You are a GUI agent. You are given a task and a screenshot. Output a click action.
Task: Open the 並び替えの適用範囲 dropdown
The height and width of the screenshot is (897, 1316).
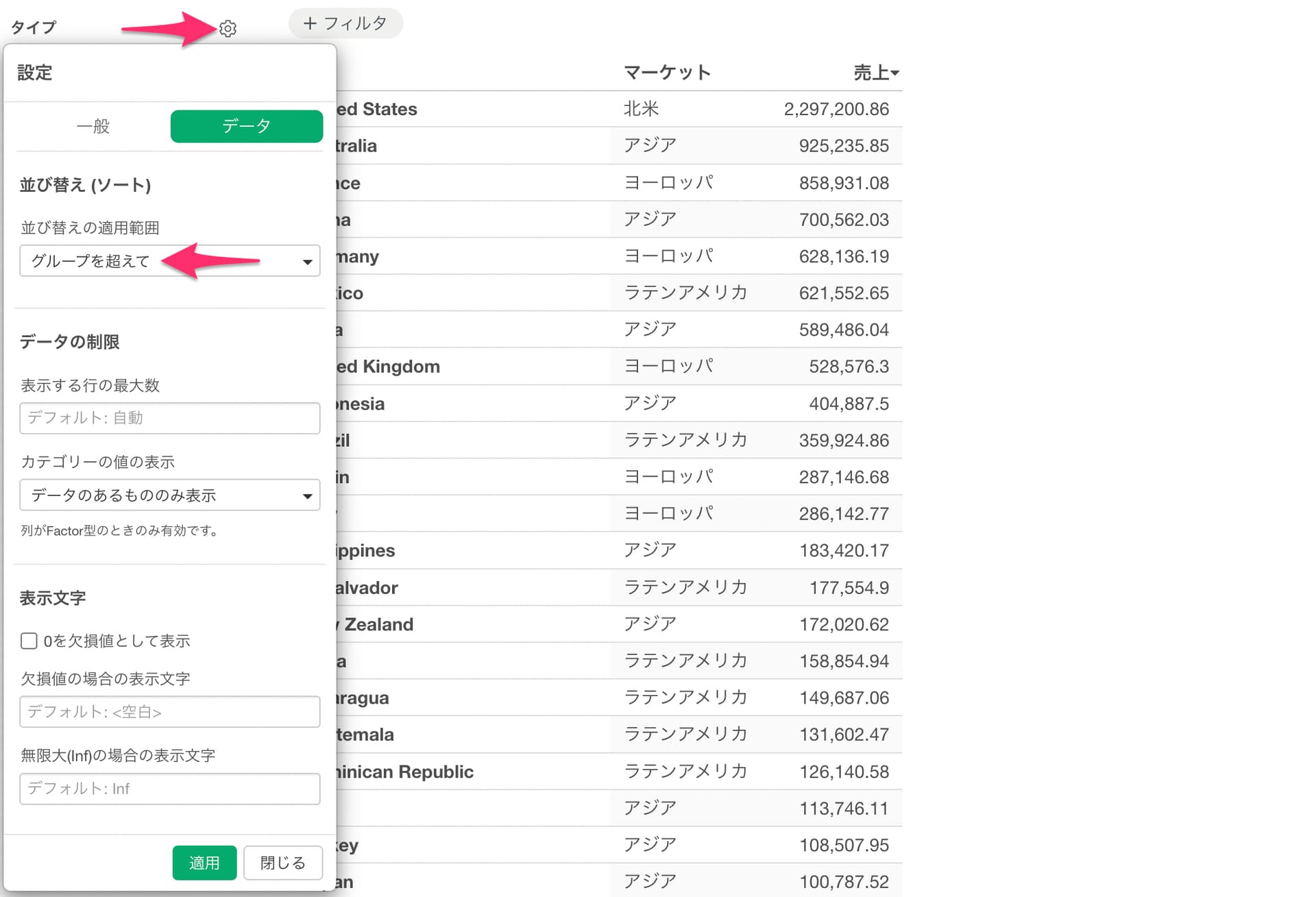tap(169, 261)
